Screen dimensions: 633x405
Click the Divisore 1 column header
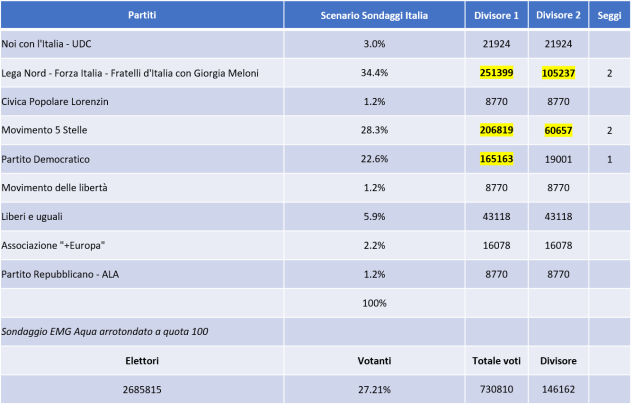tap(496, 15)
